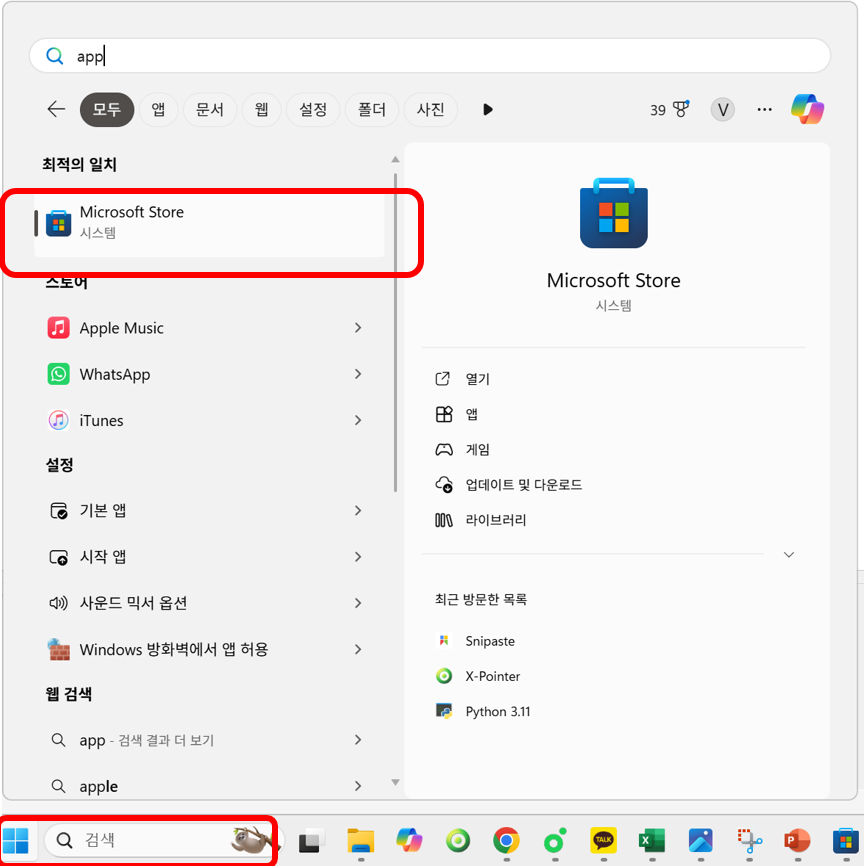
Task: Select the 사진 filter tab
Action: point(430,109)
